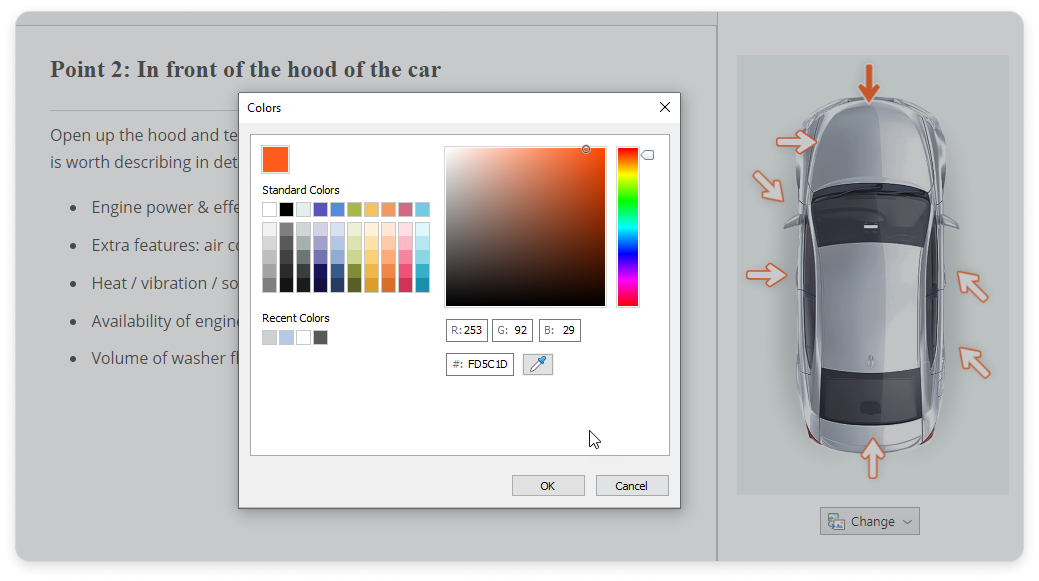Viewport: 1039px width, 581px height.
Task: Click the current orange color preview swatch
Action: 275,159
